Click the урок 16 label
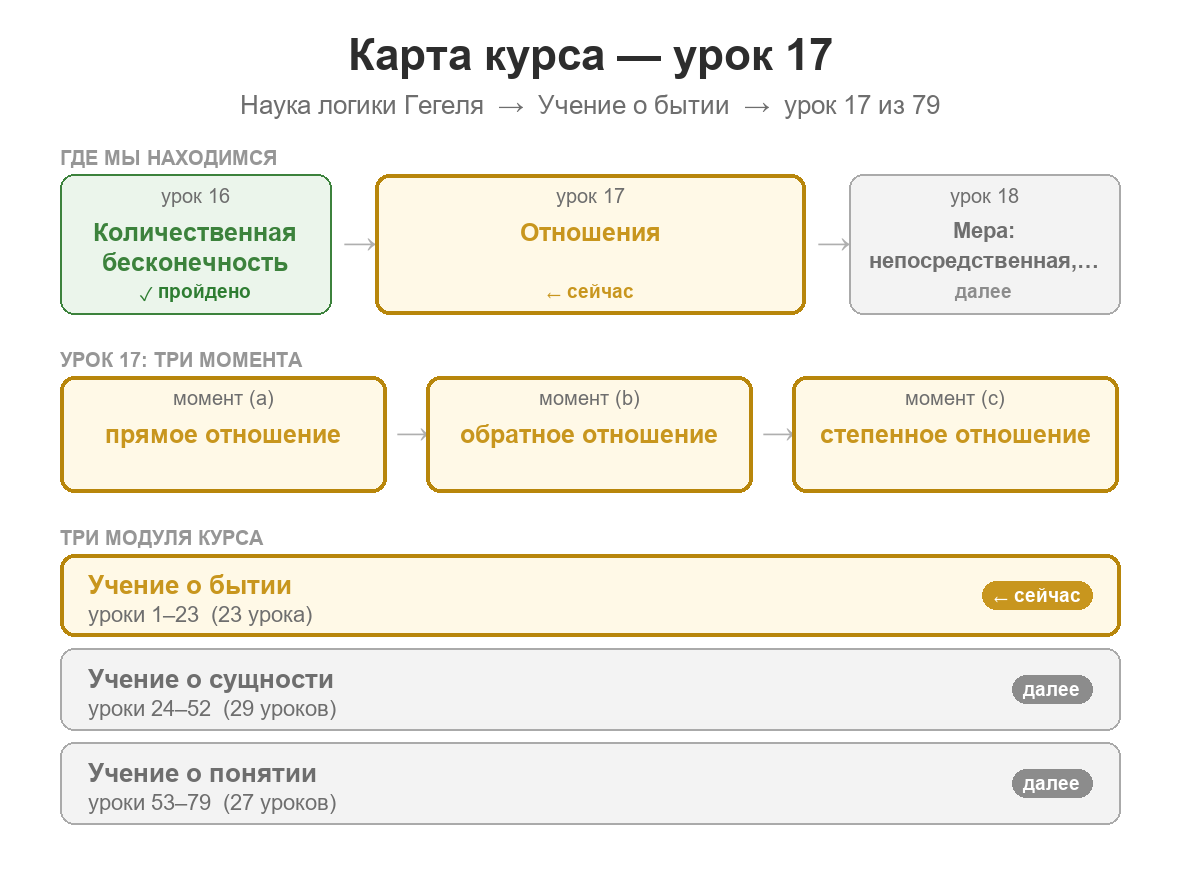 click(196, 197)
